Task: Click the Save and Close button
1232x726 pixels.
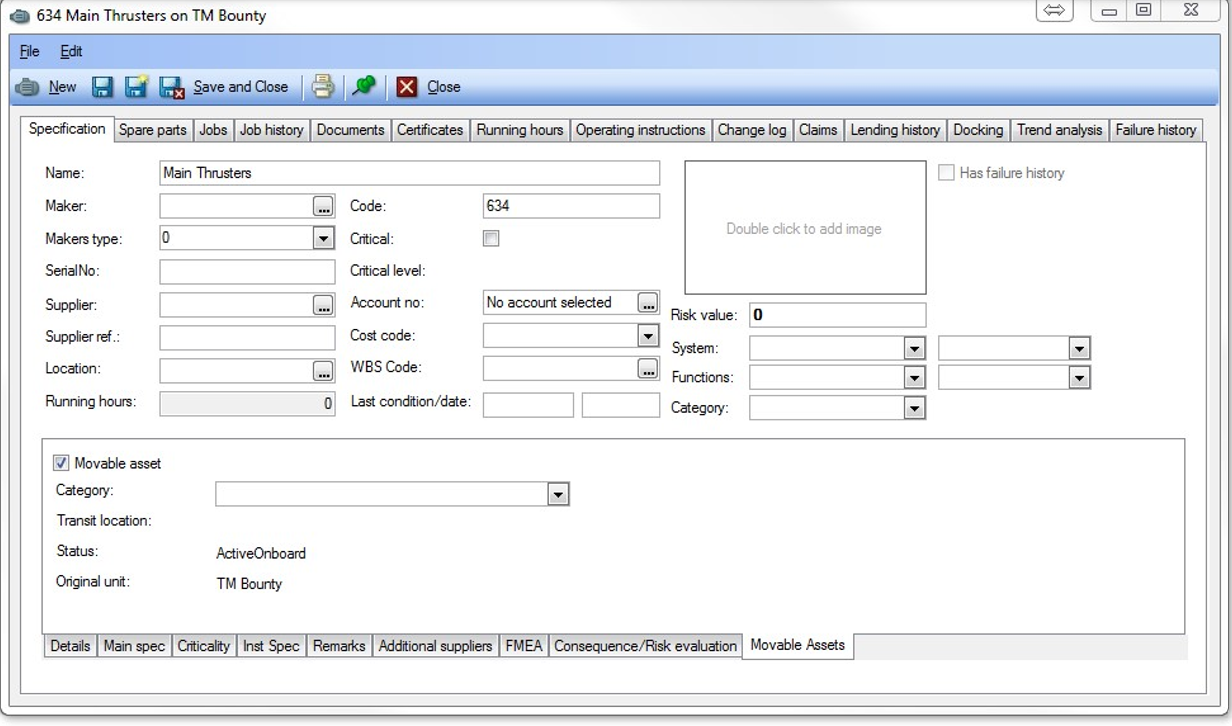Action: click(x=240, y=87)
